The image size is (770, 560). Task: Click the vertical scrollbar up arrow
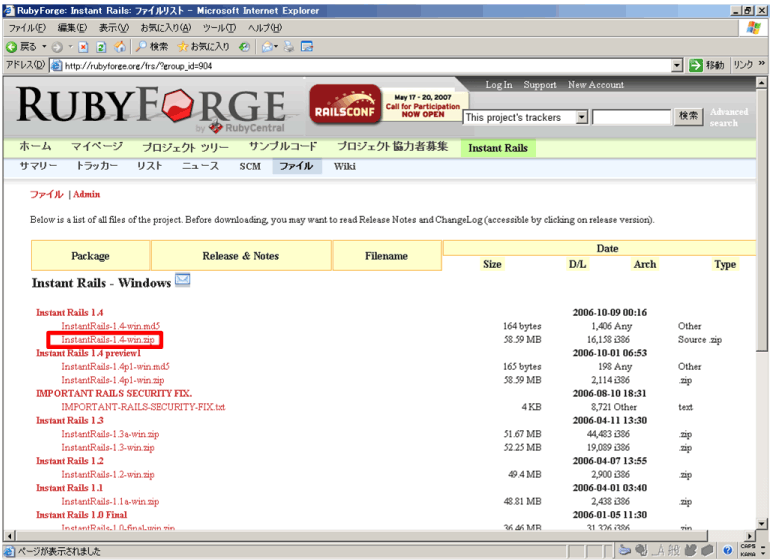(761, 83)
